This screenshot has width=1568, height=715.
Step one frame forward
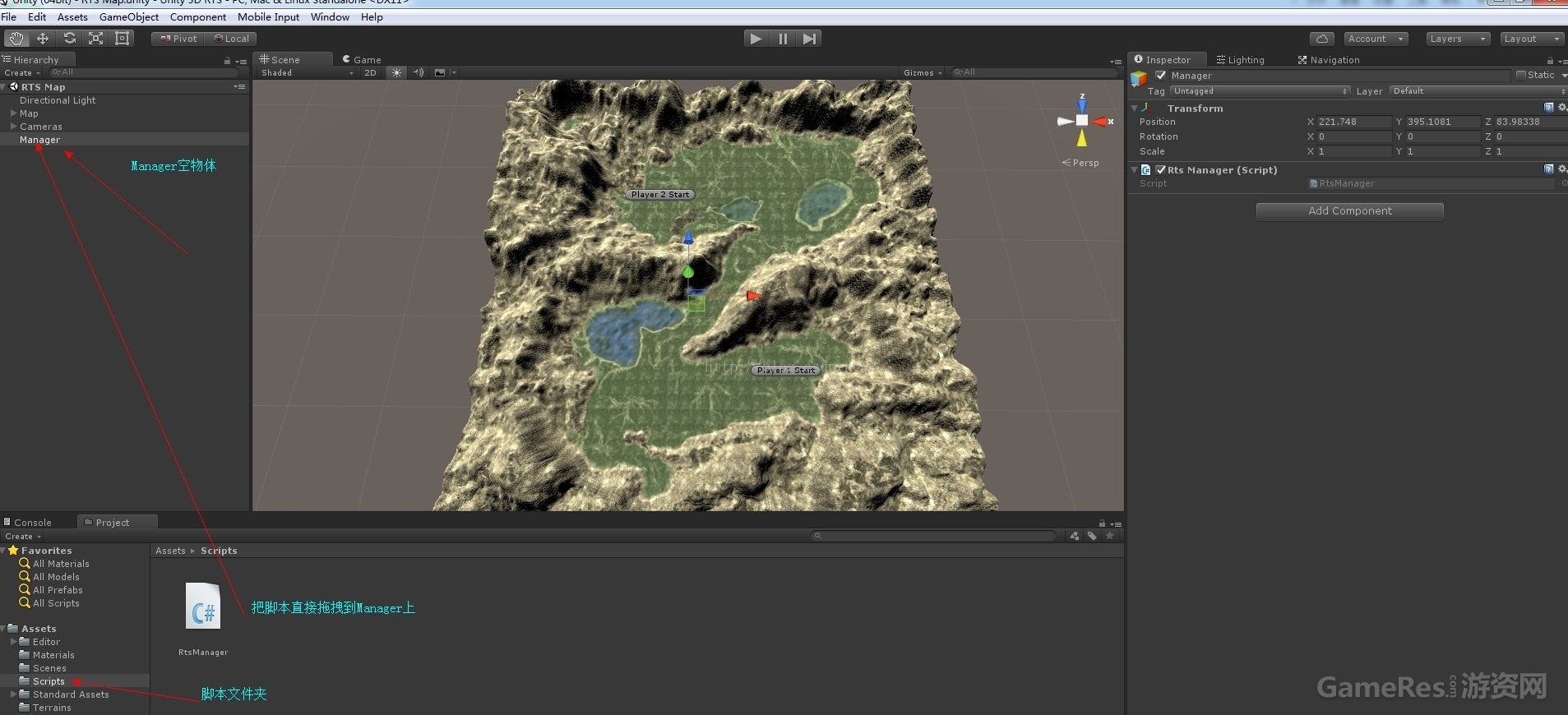pyautogui.click(x=810, y=39)
